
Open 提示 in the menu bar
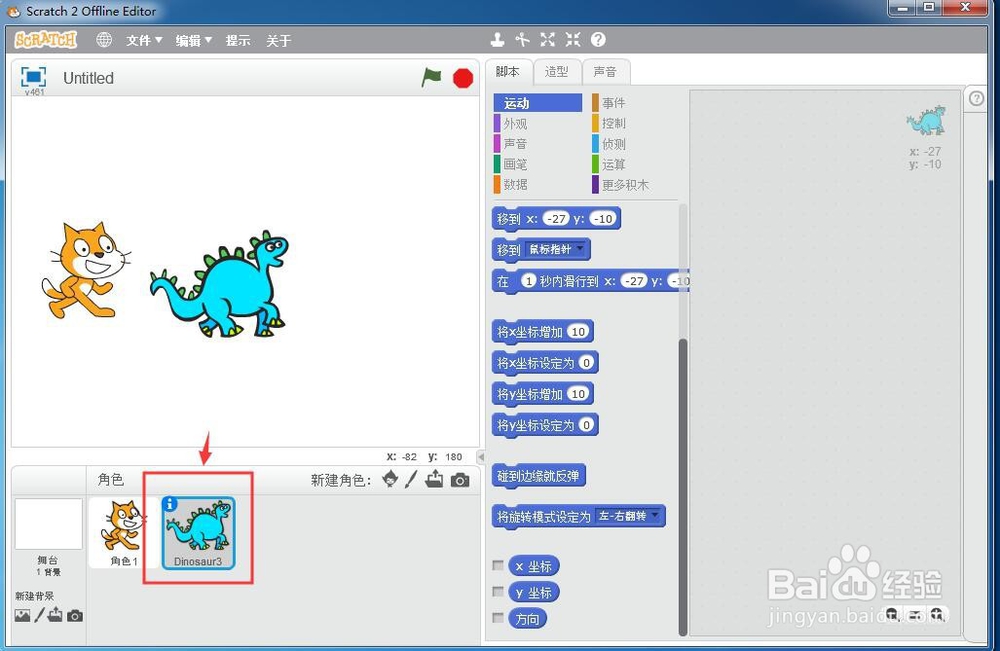[x=238, y=41]
